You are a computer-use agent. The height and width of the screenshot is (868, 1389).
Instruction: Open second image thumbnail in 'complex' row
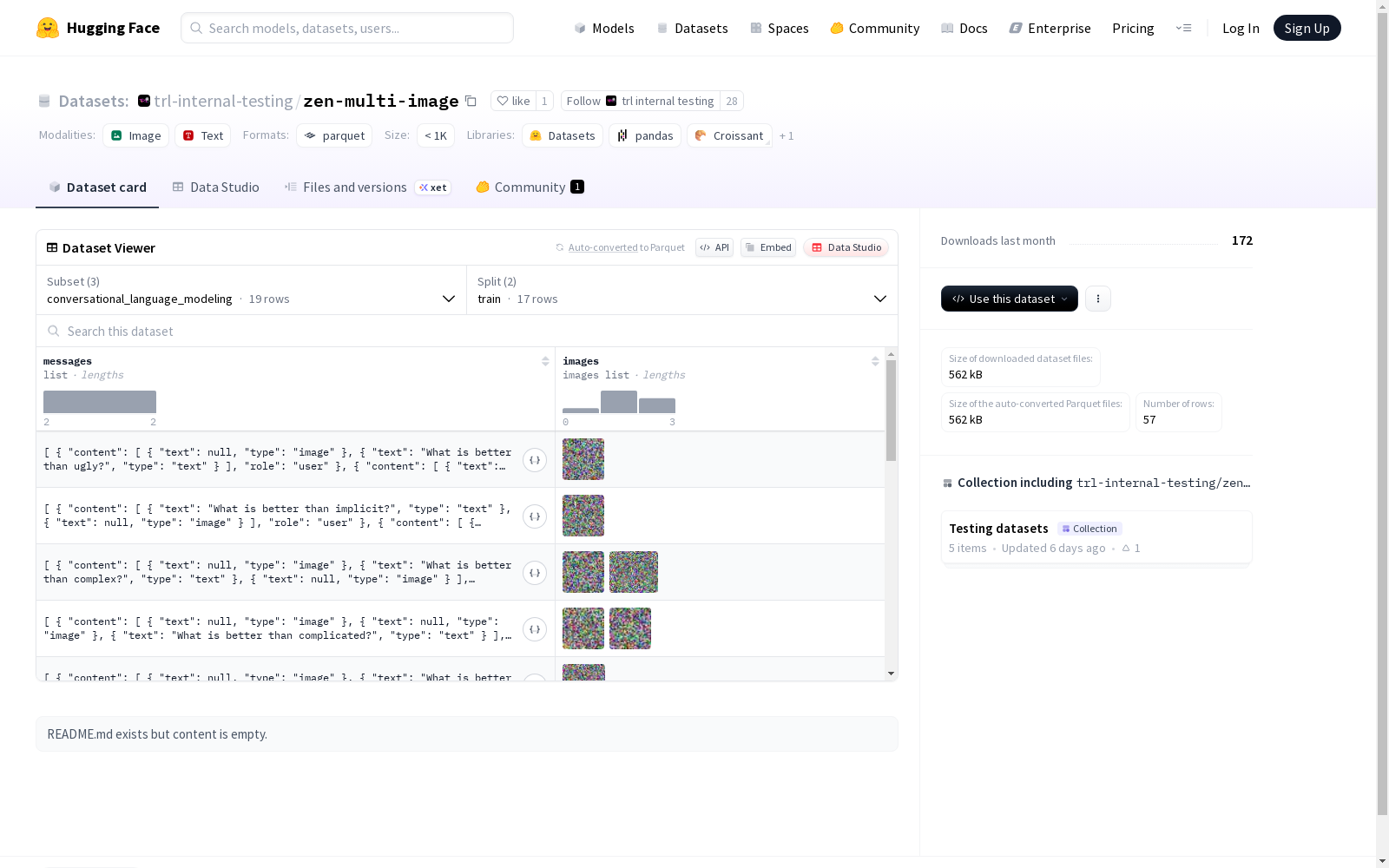point(634,572)
